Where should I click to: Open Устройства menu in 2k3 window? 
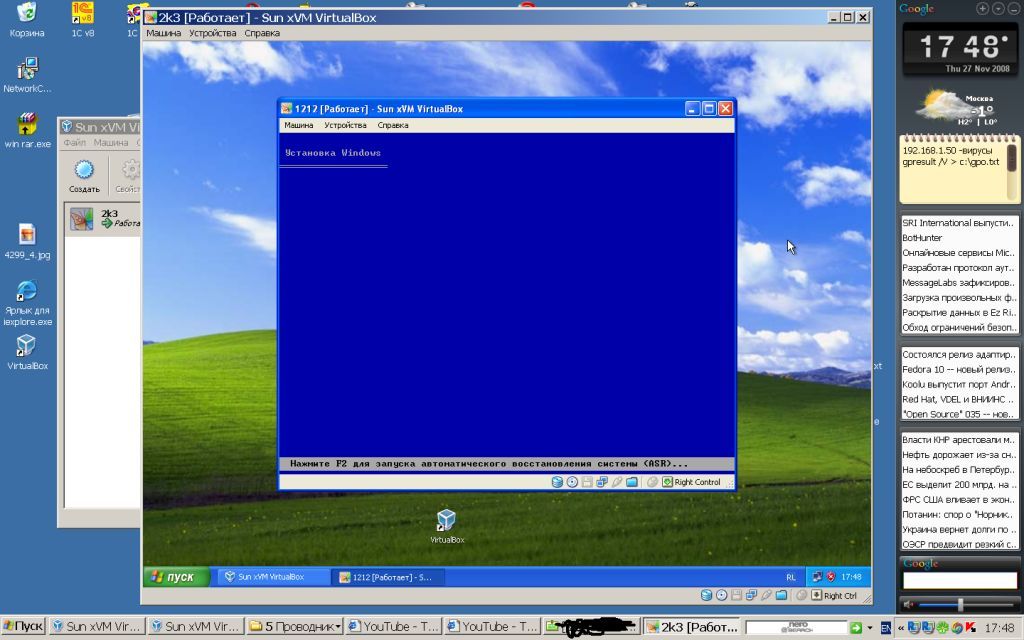[x=213, y=33]
